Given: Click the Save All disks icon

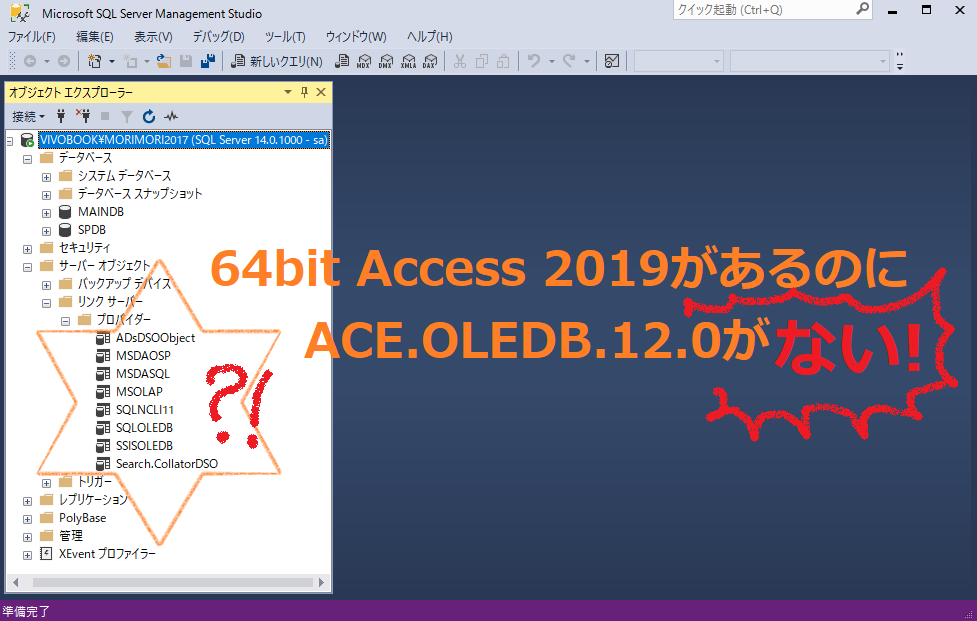Looking at the screenshot, I should 208,61.
